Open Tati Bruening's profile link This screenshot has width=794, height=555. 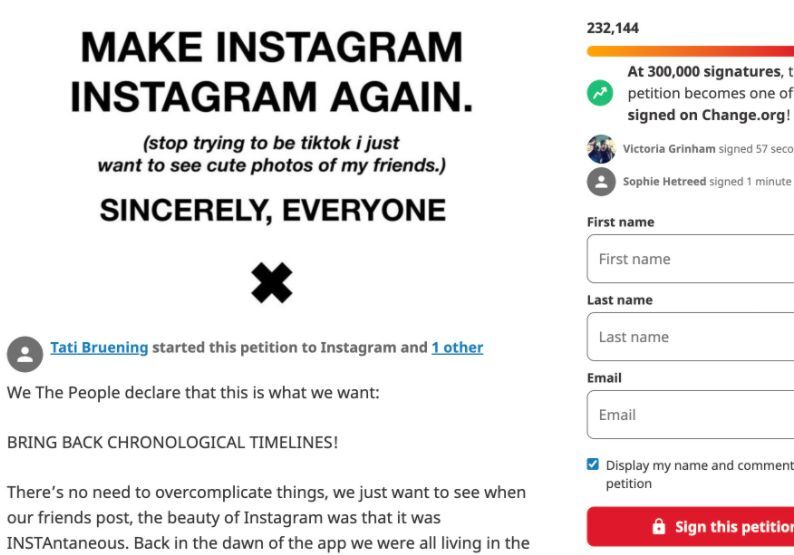coord(99,348)
